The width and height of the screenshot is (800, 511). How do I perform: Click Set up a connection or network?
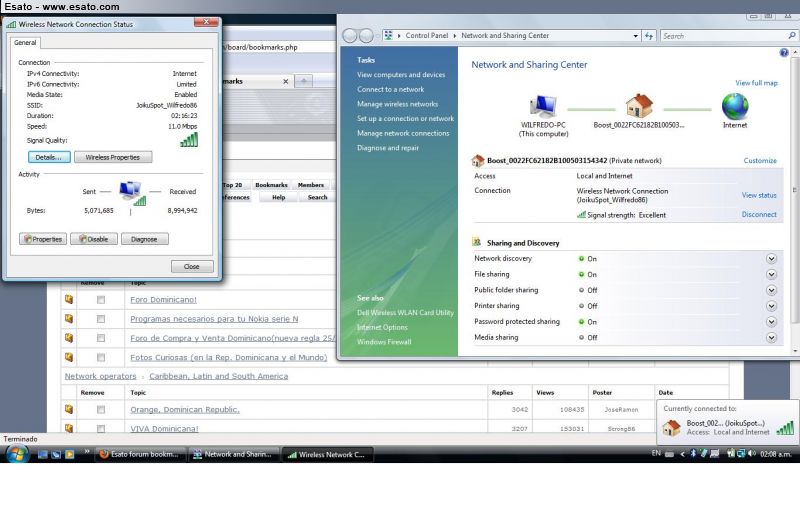click(405, 118)
